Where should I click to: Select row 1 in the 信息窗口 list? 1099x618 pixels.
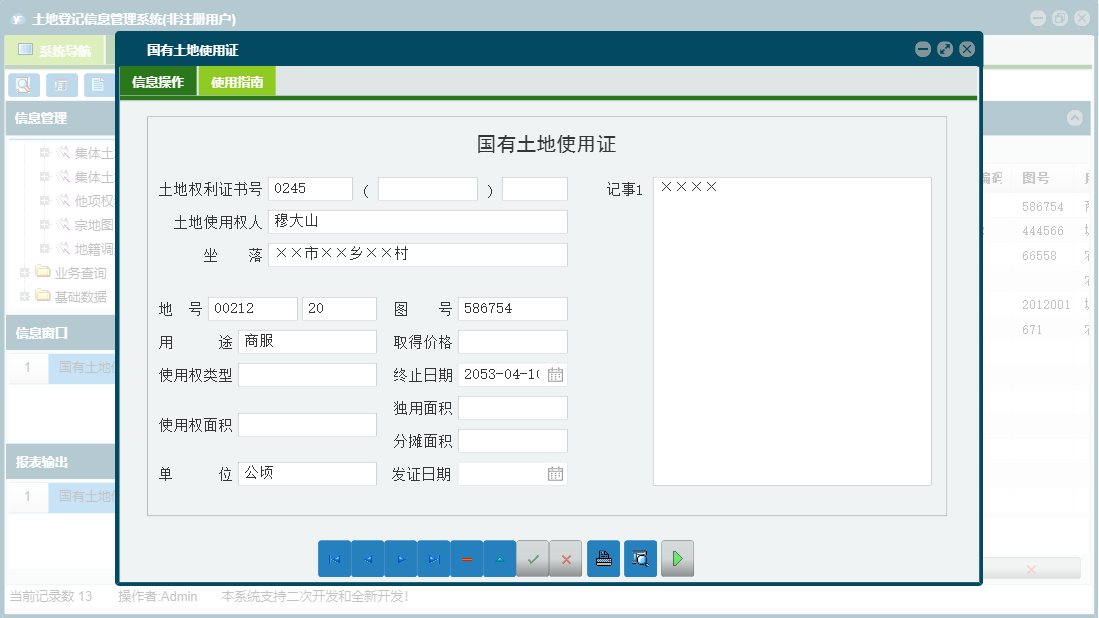[62, 367]
